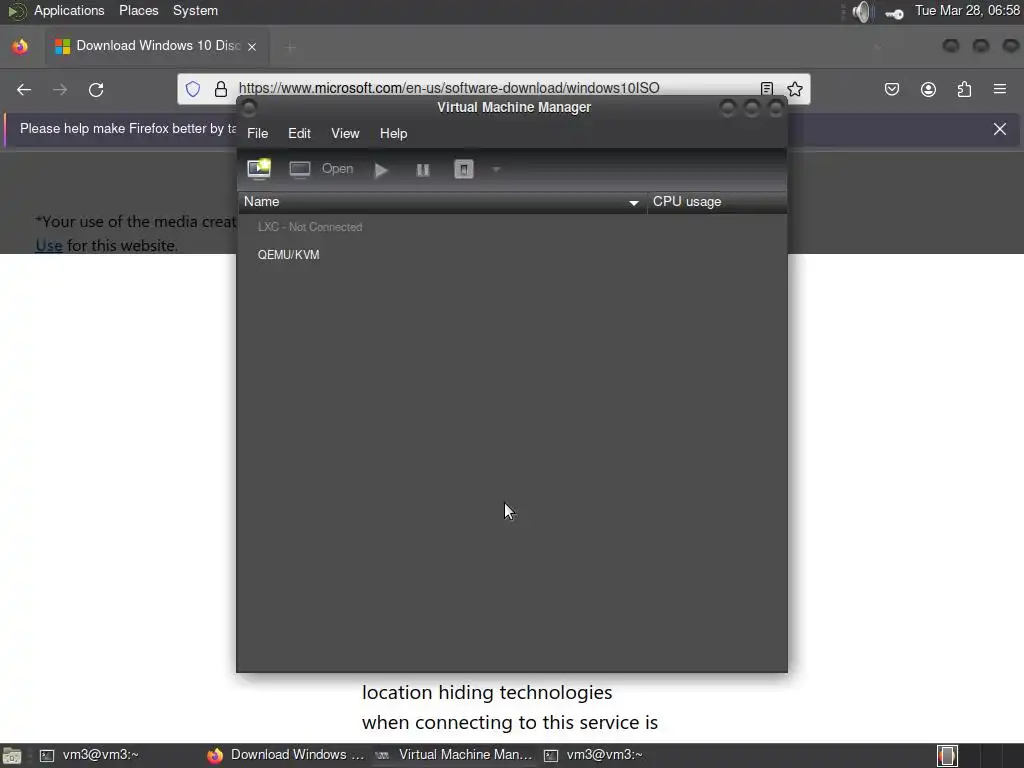1024x768 pixels.
Task: Click the Open button label in toolbar
Action: tap(337, 169)
